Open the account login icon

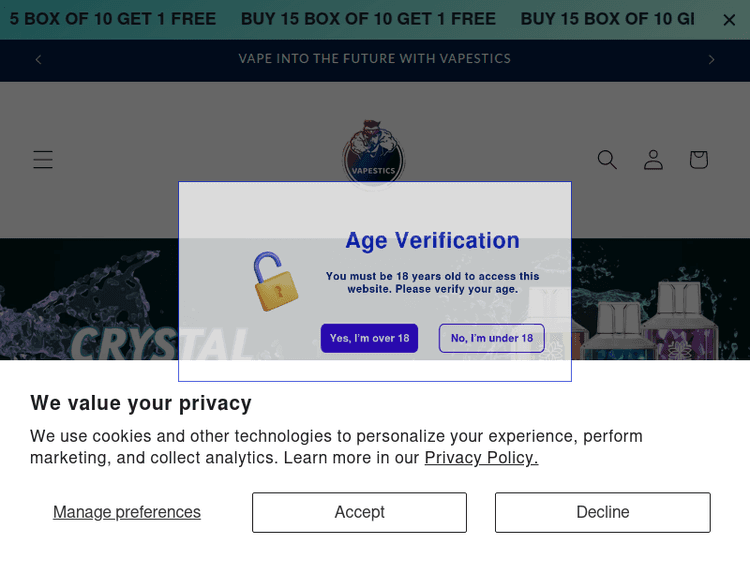[653, 160]
